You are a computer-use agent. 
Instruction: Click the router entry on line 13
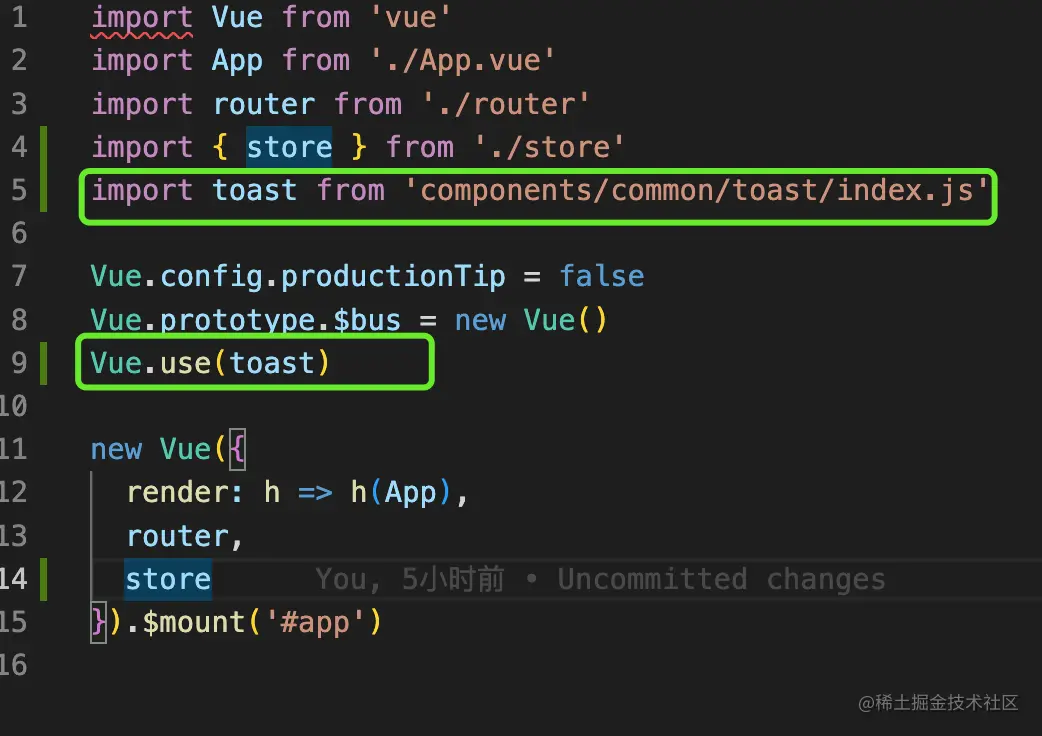coord(177,536)
